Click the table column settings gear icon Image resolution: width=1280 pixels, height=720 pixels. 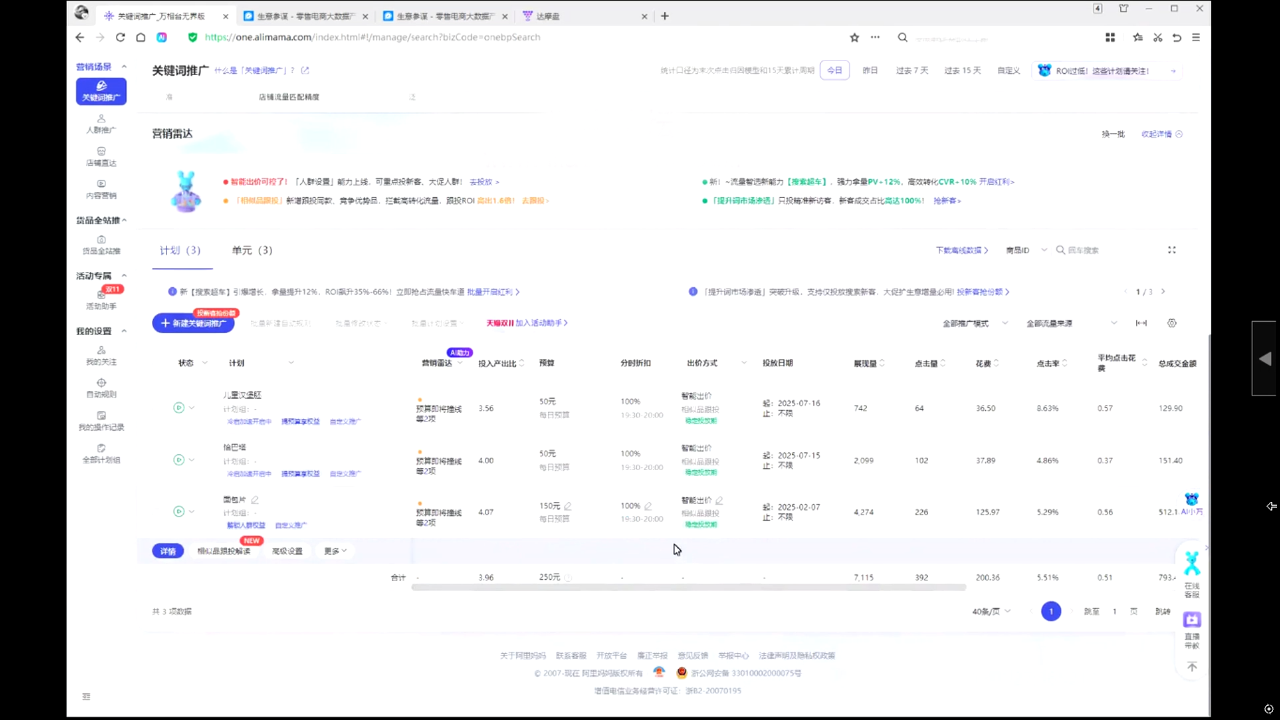(1172, 323)
